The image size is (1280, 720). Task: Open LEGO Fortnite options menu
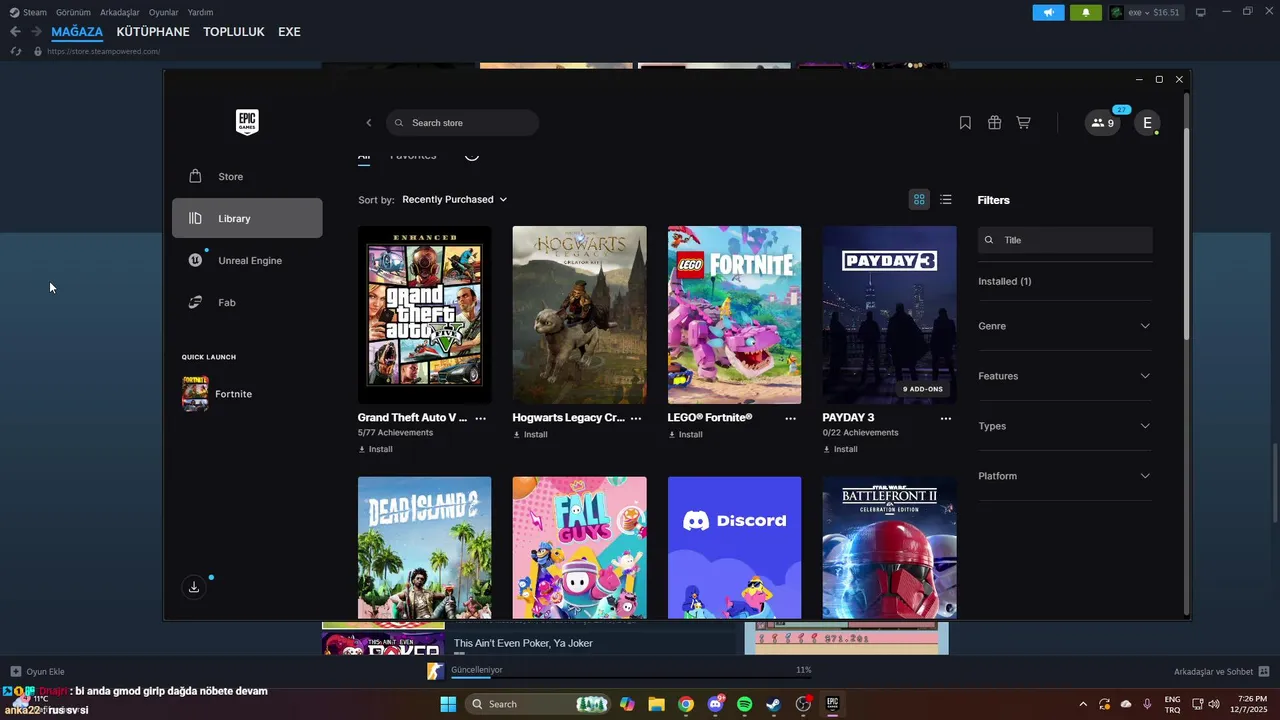791,418
